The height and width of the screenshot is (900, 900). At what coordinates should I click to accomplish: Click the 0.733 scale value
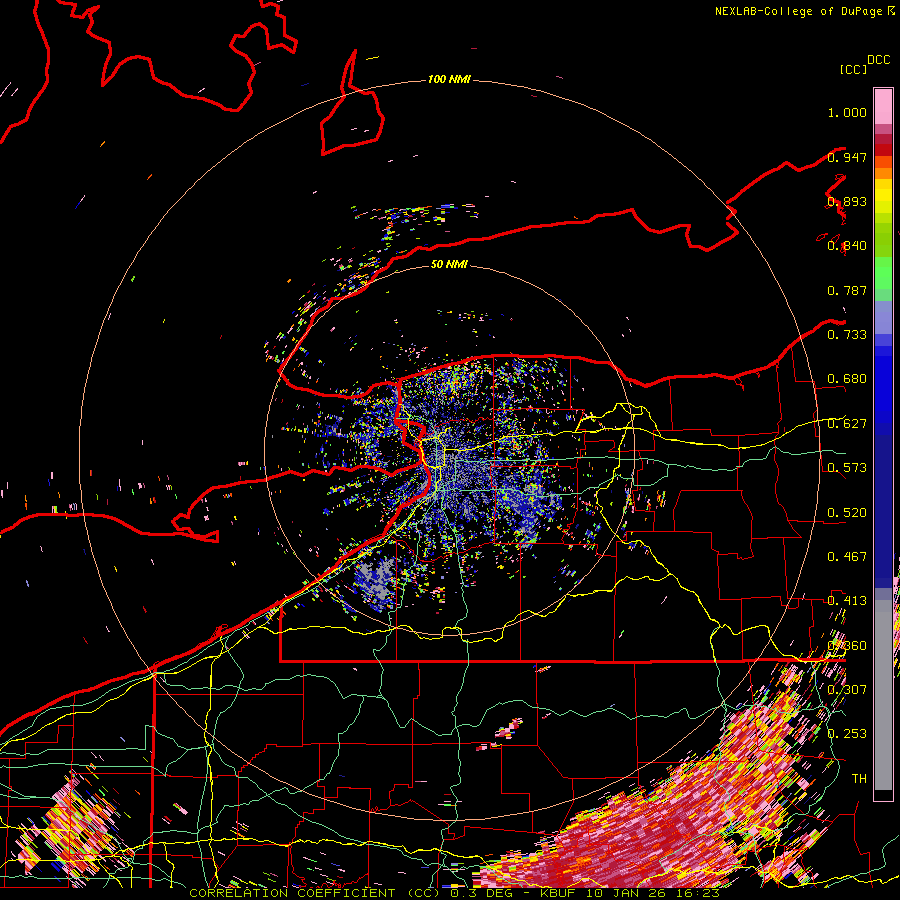point(847,335)
